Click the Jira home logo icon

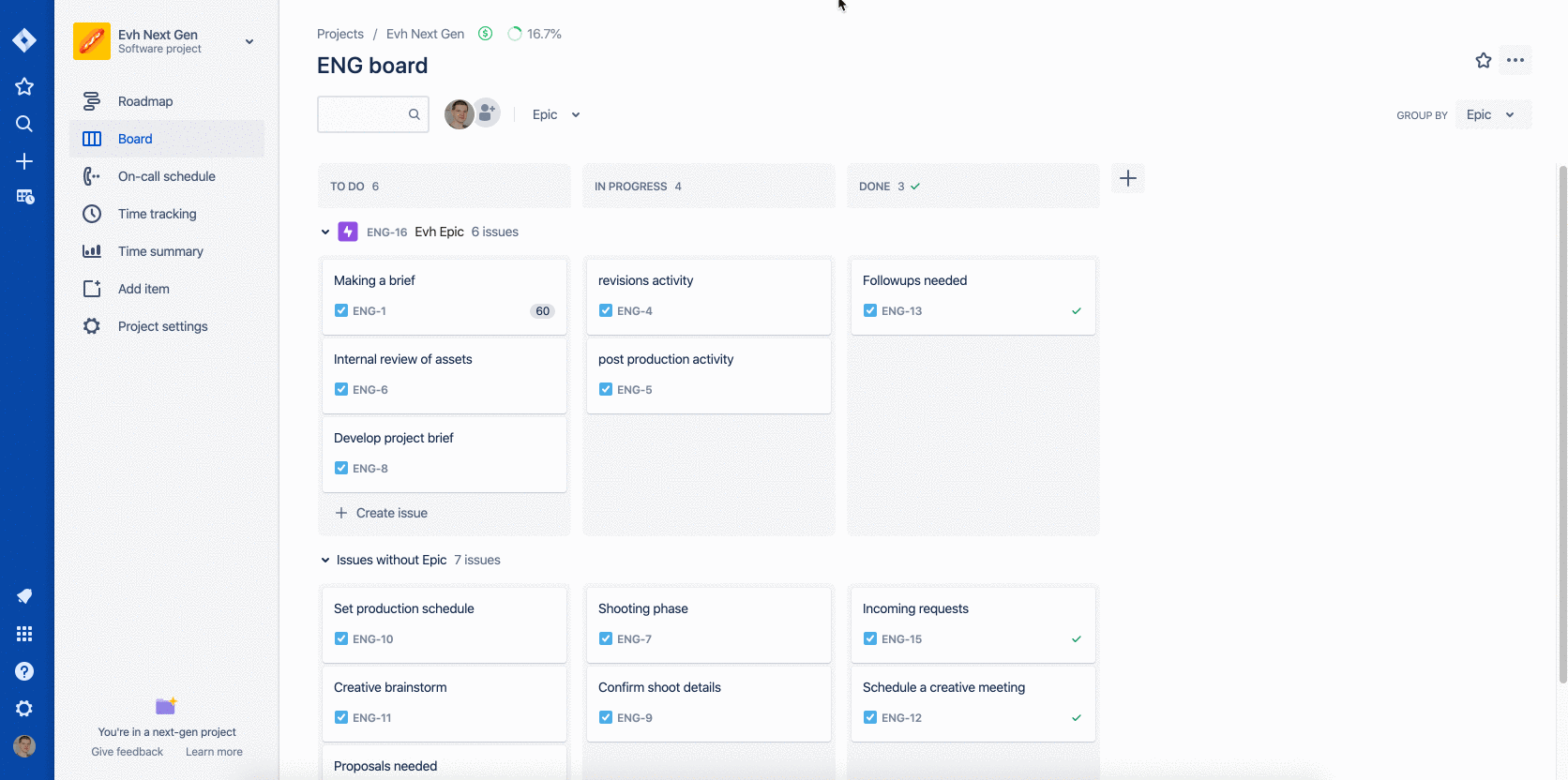tap(24, 40)
